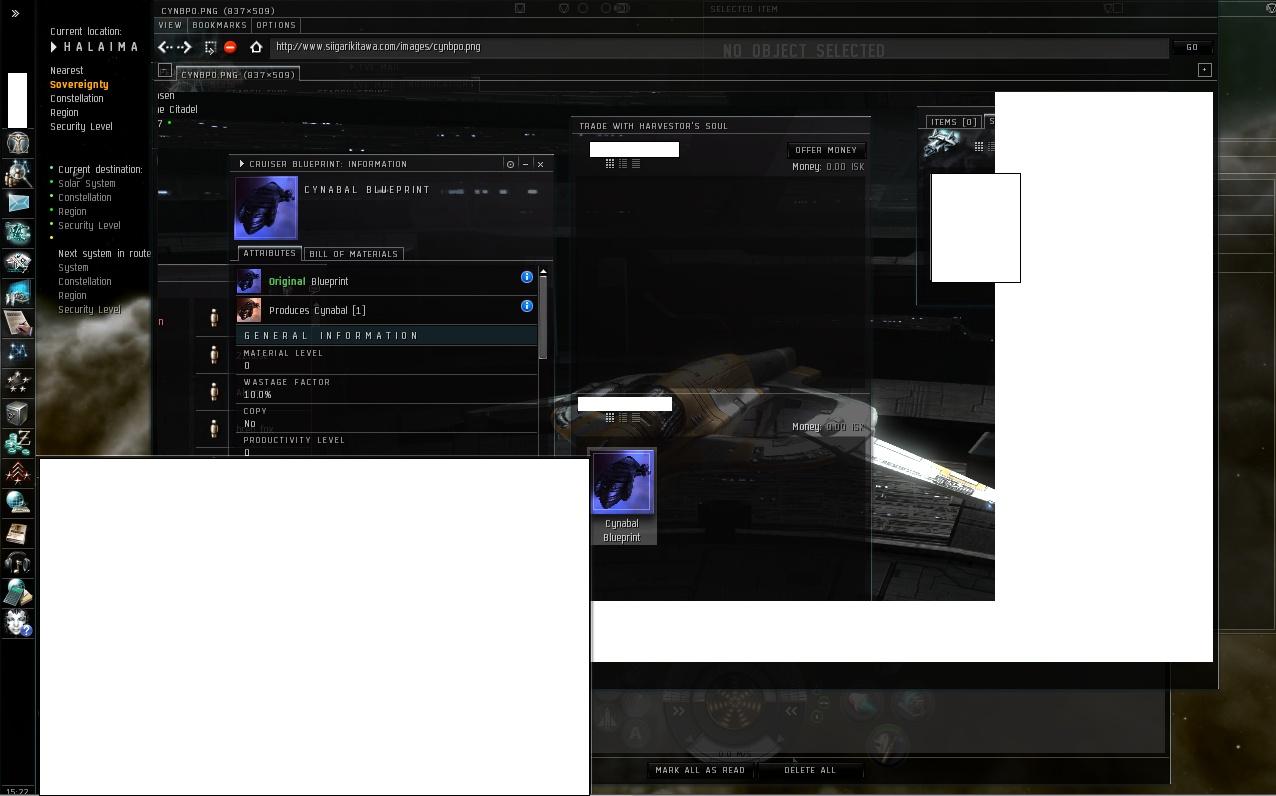1276x796 pixels.
Task: Expand the Neocom sidebar with the double-arrow
Action: click(x=15, y=13)
